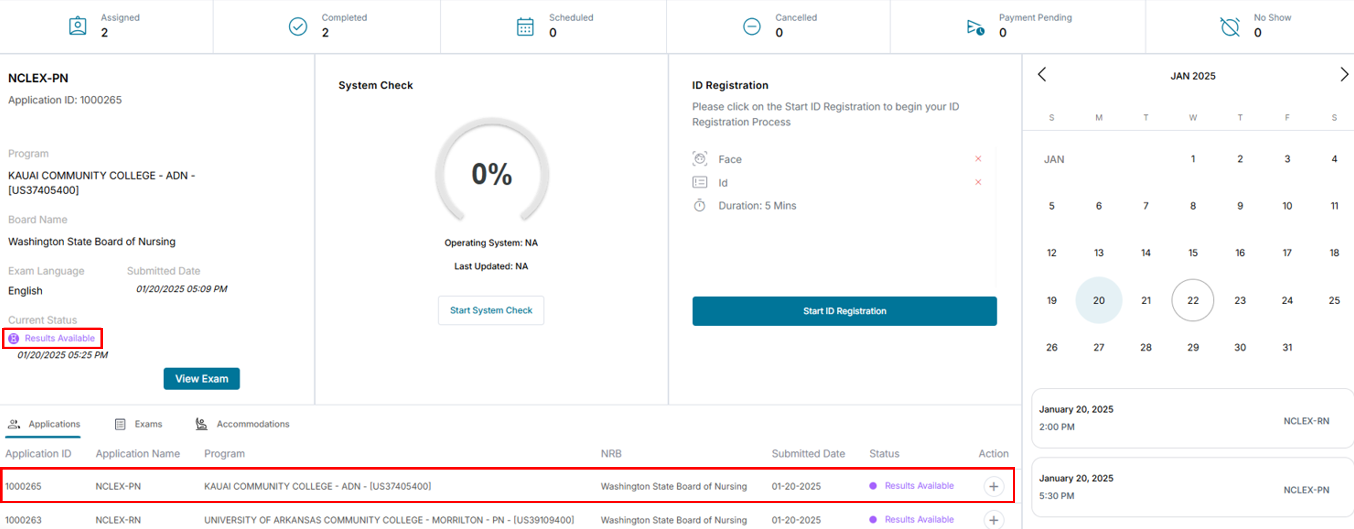This screenshot has height=529, width=1354.
Task: Click the Scheduled calendar icon
Action: tap(525, 26)
